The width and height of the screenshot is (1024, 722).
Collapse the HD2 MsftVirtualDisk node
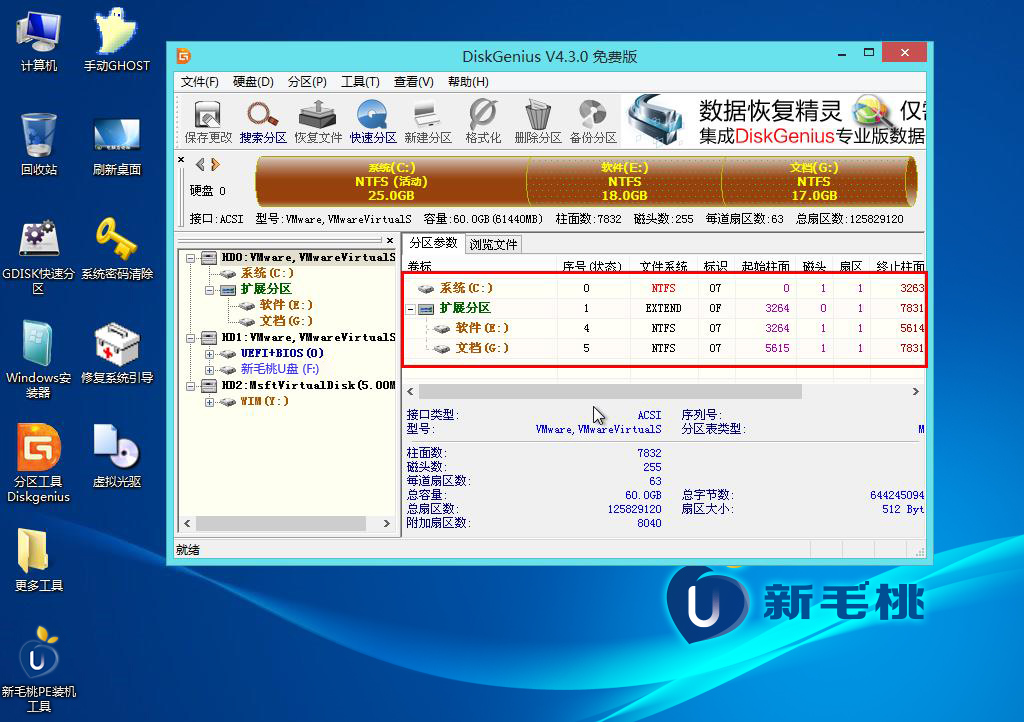[x=190, y=386]
